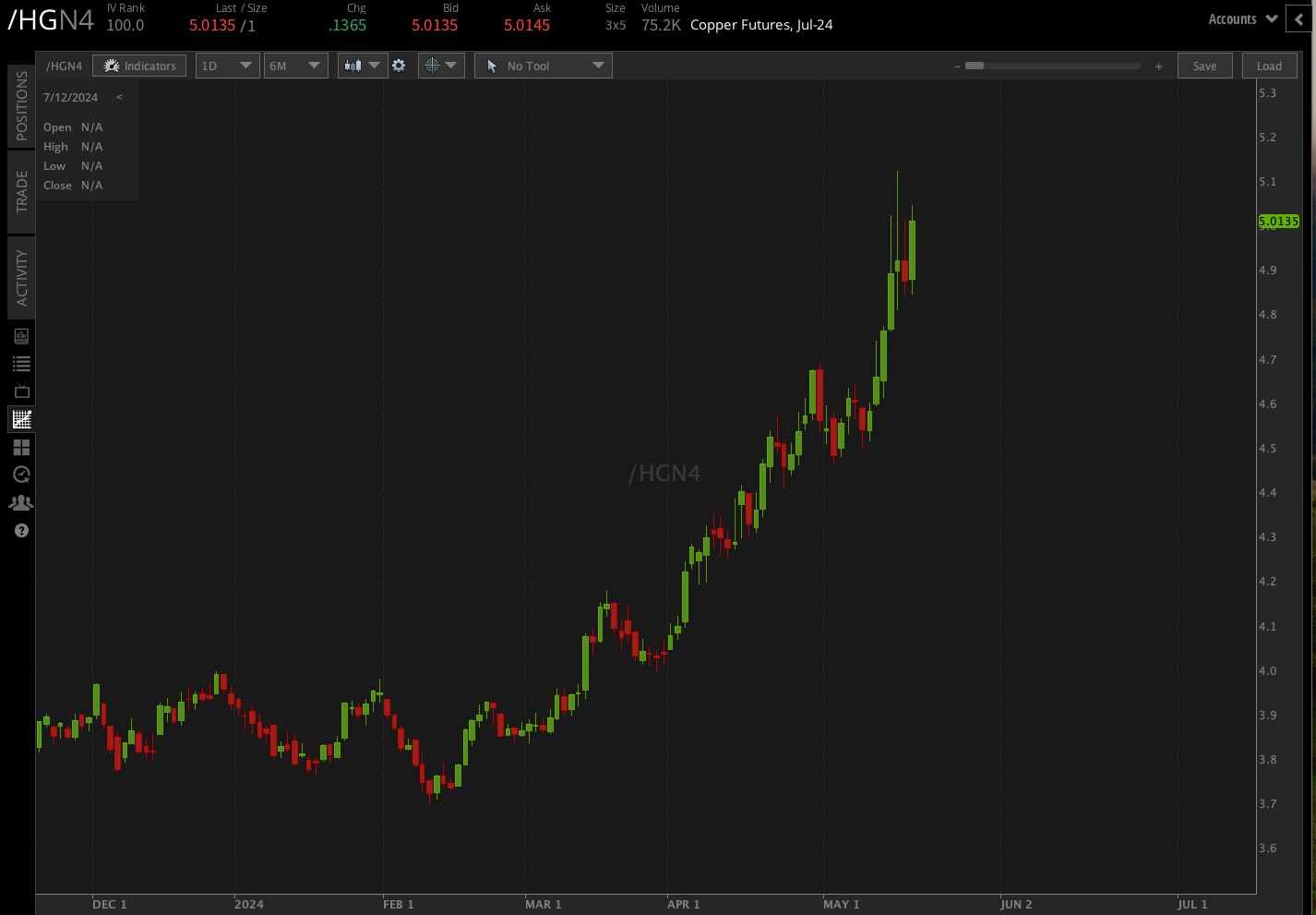Switch to the Trade tab

coord(21,191)
